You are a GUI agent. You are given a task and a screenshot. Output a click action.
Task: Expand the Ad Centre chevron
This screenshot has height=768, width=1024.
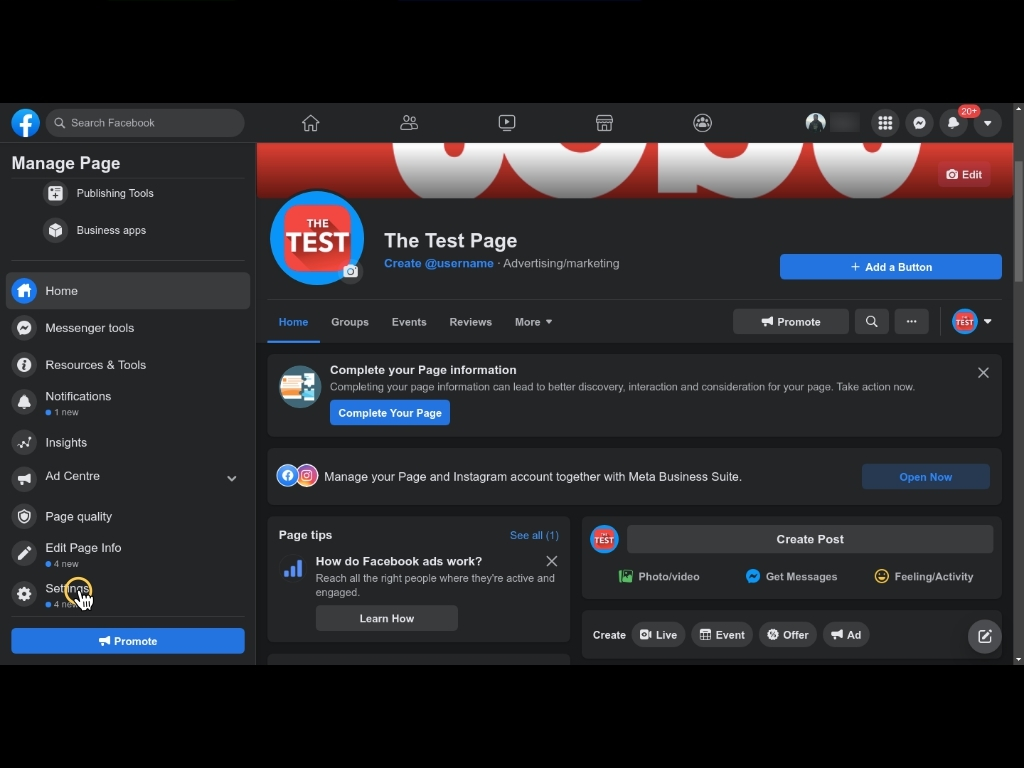click(231, 479)
